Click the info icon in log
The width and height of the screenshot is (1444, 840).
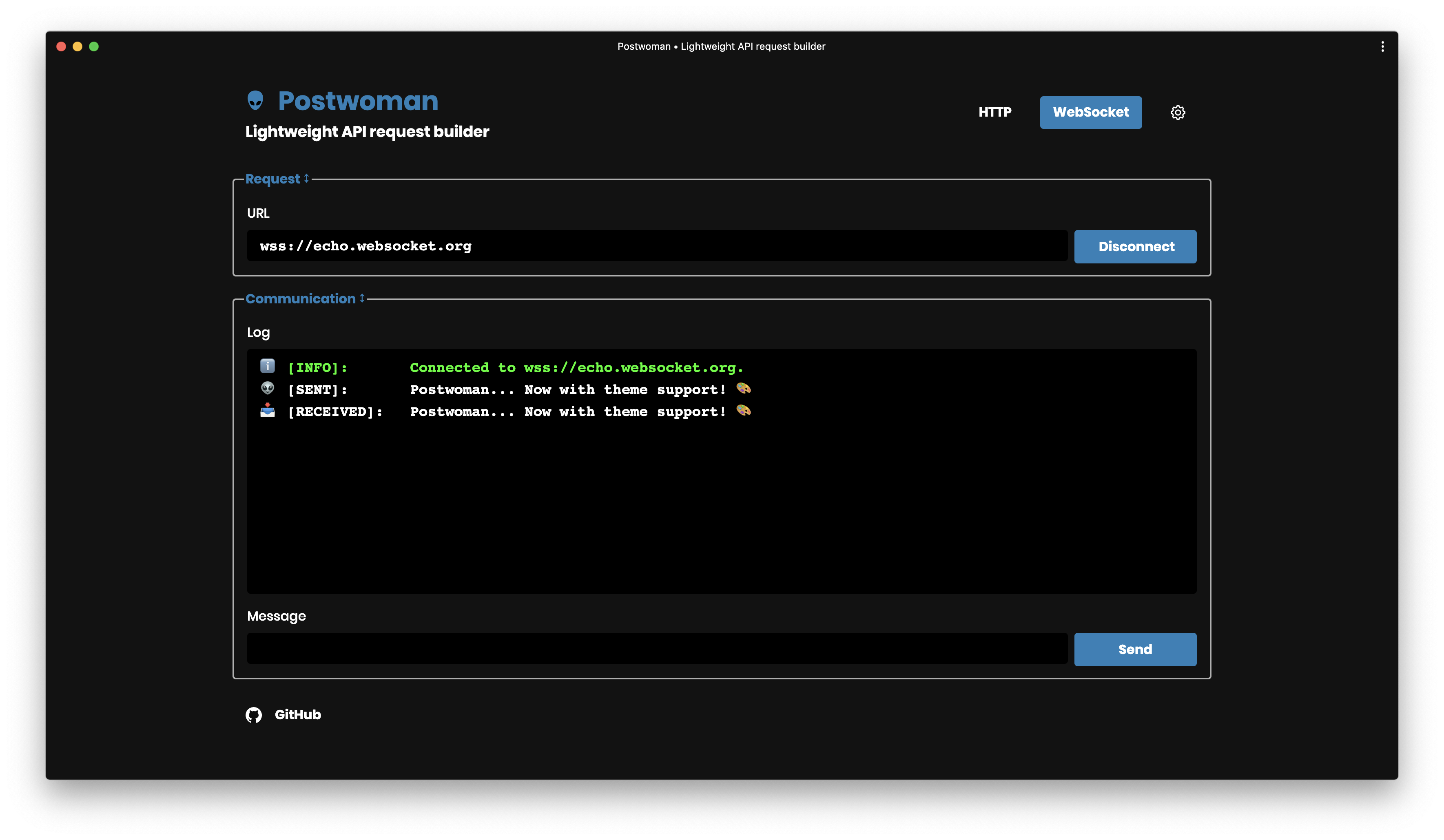(268, 366)
